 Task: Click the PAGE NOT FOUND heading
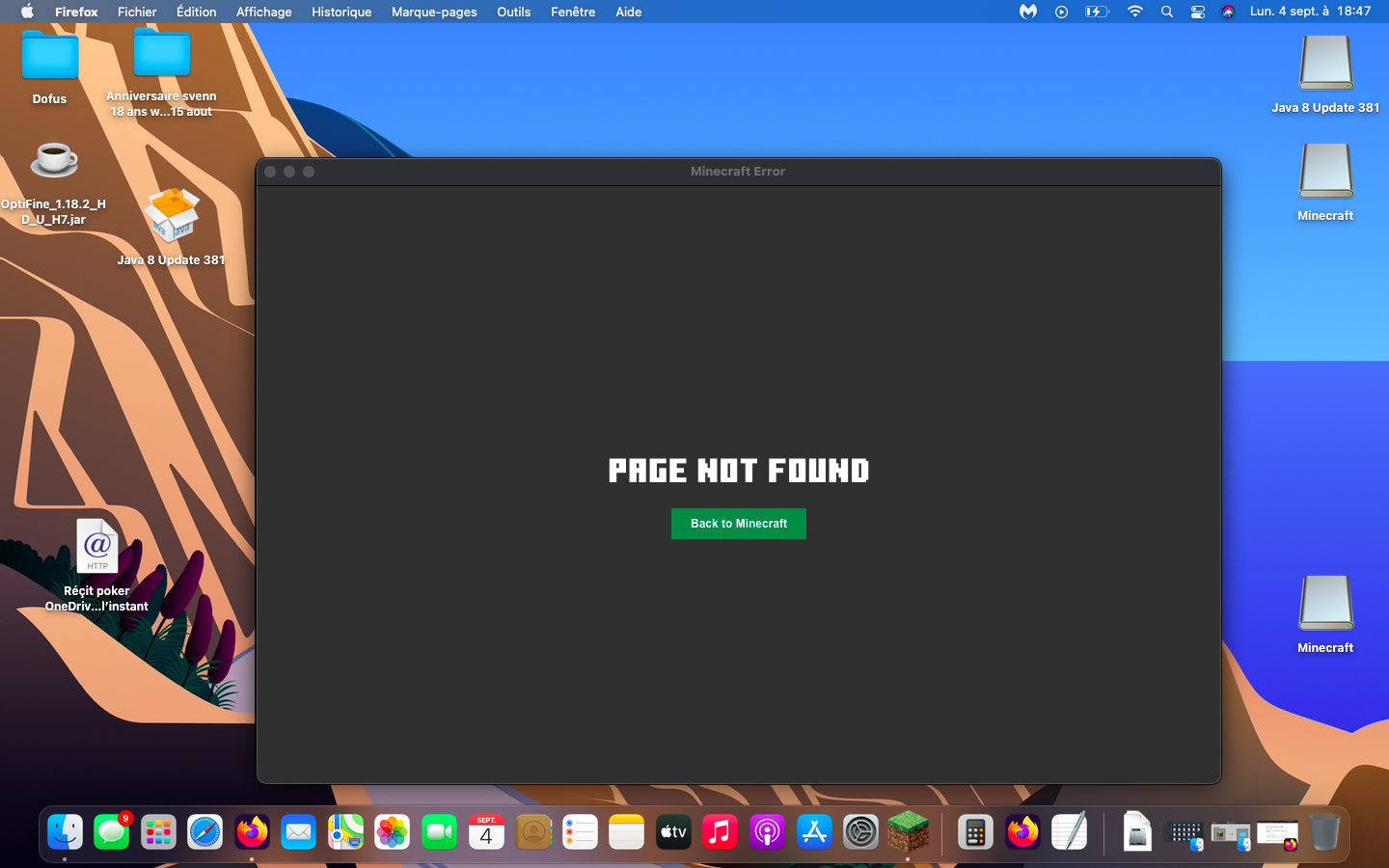coord(739,471)
